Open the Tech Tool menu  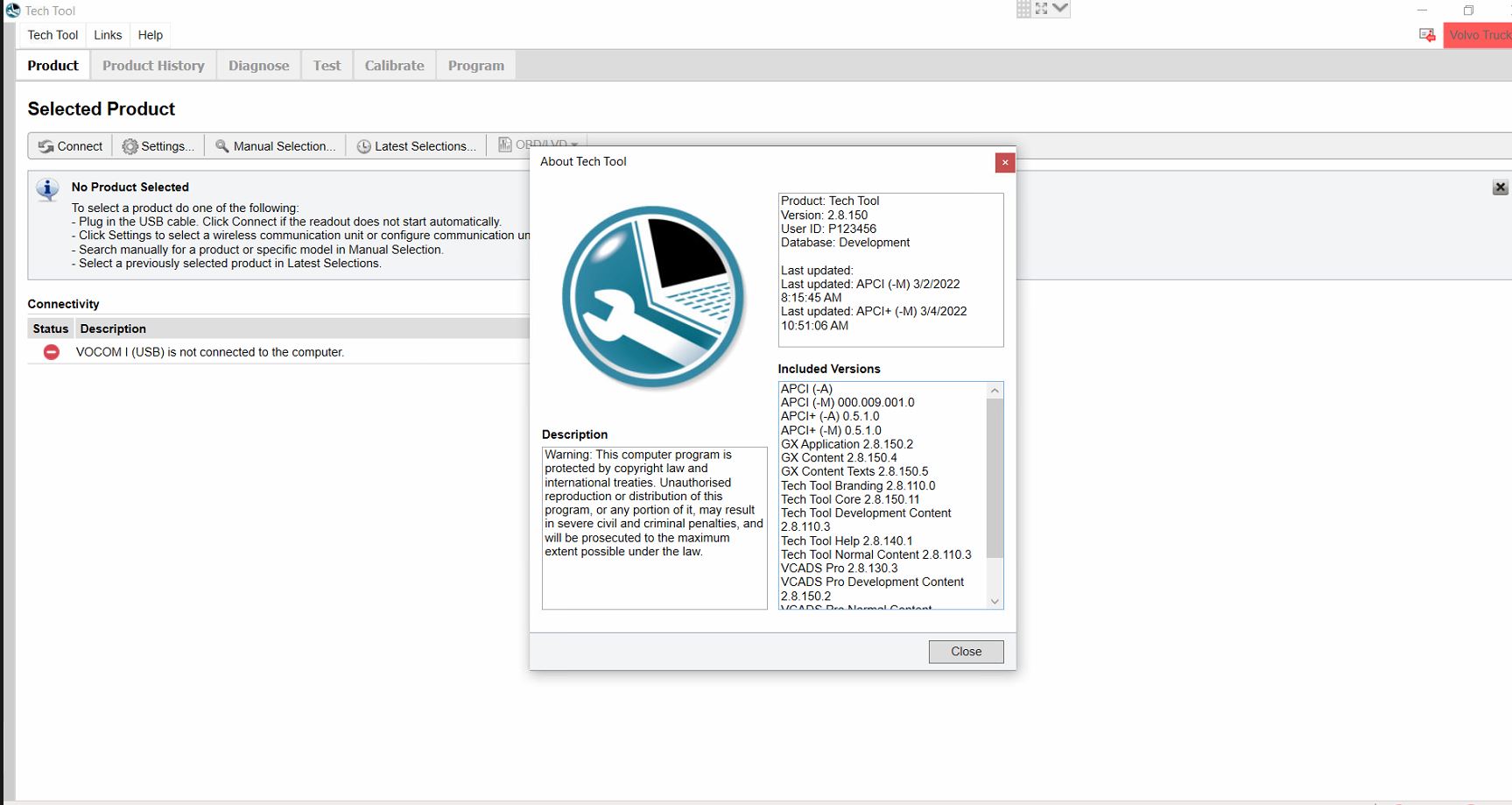coord(53,35)
